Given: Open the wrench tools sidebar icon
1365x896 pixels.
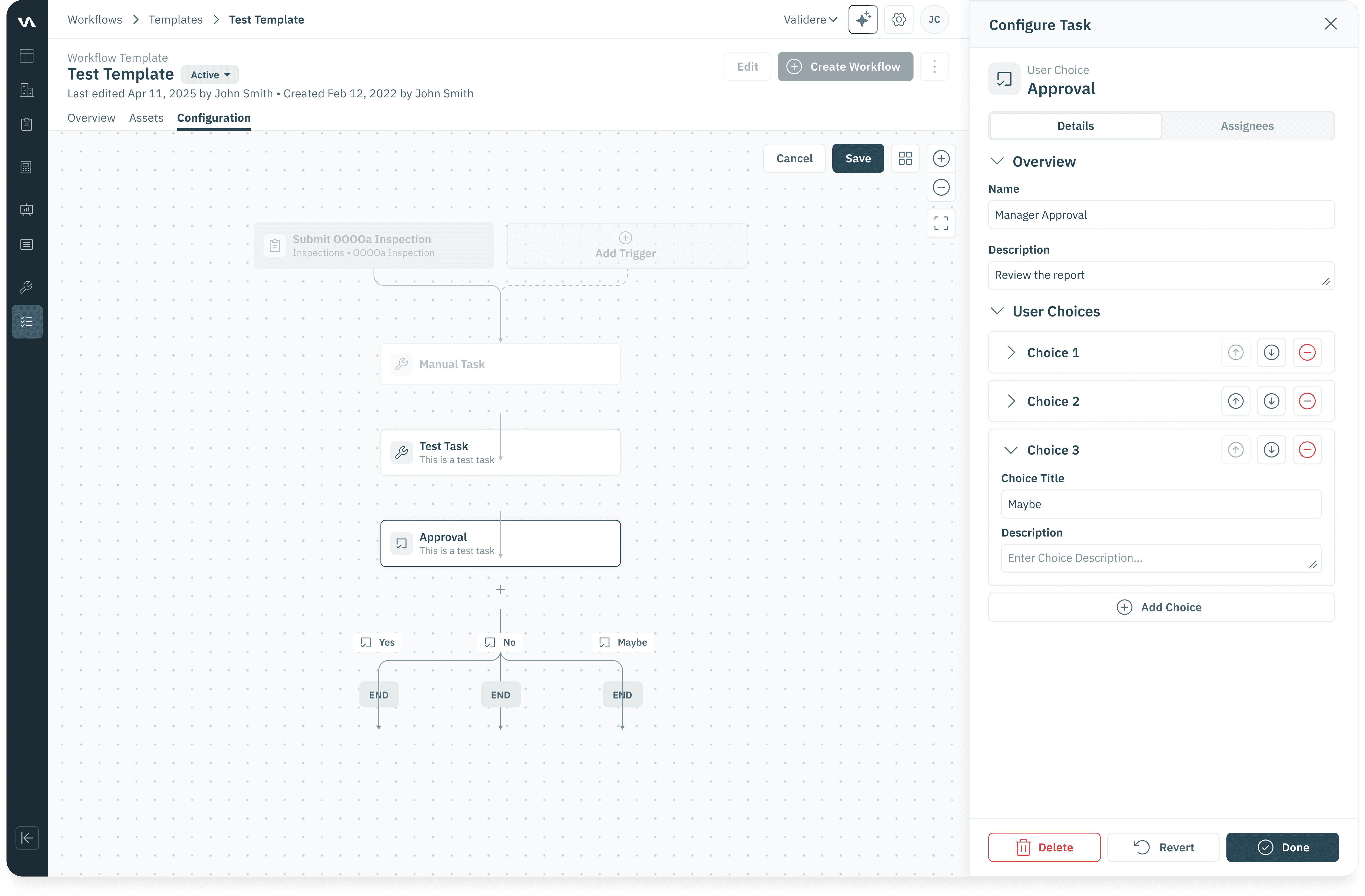Looking at the screenshot, I should click(26, 287).
